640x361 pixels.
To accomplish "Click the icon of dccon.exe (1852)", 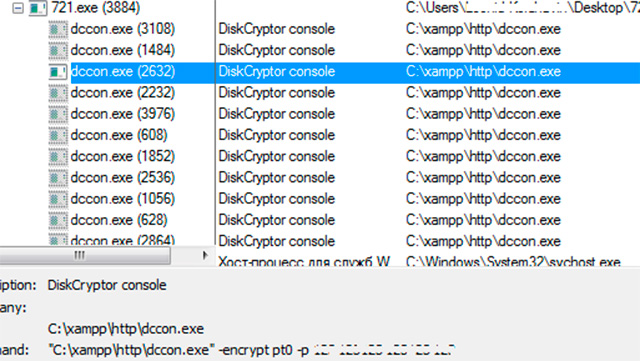I will tap(58, 157).
